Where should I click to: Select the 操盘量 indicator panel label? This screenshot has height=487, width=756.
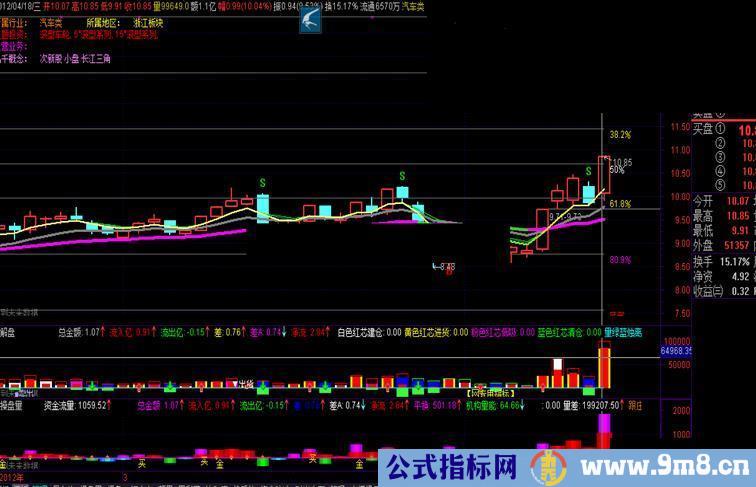tap(15, 406)
